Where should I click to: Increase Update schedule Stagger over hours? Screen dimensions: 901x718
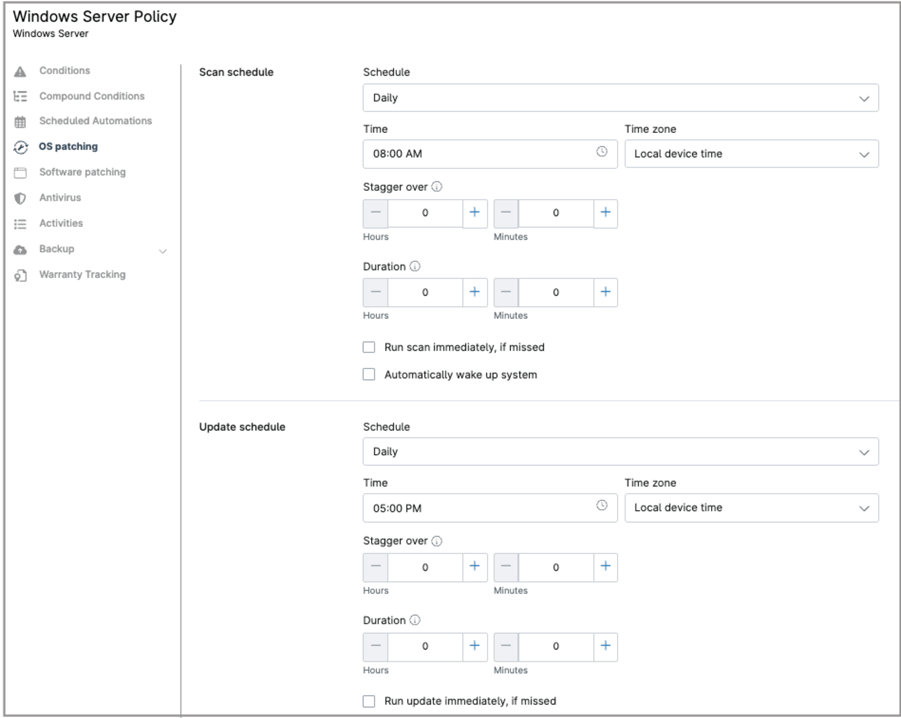pos(475,567)
